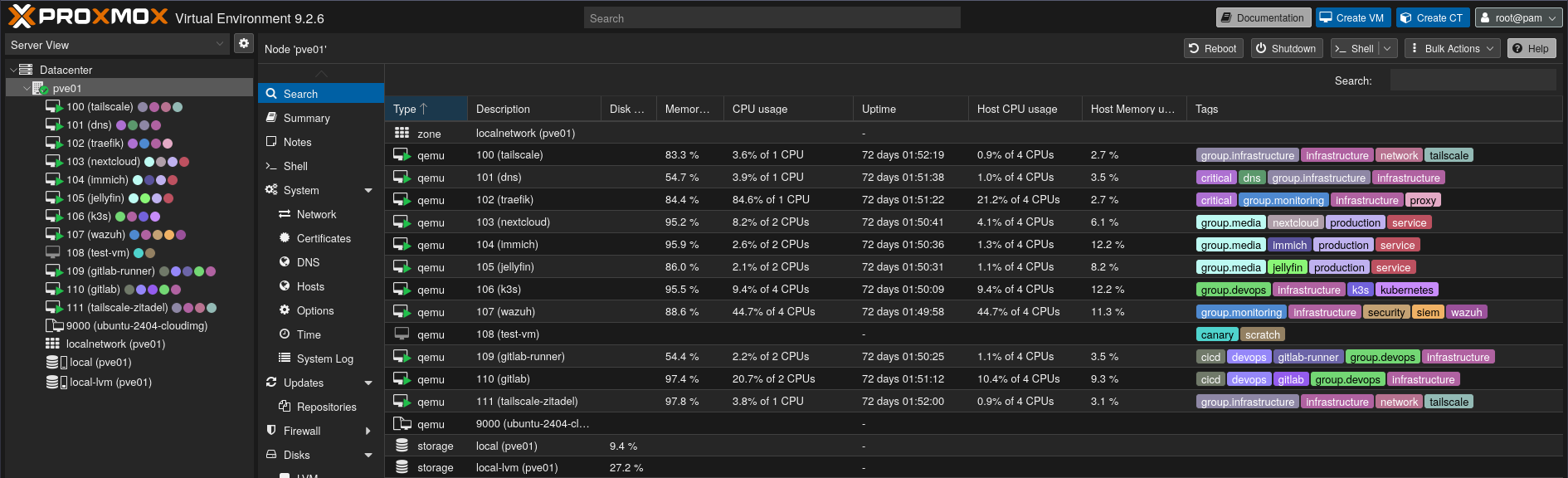This screenshot has height=478, width=1568.
Task: Click the Time clock icon
Action: pos(285,334)
